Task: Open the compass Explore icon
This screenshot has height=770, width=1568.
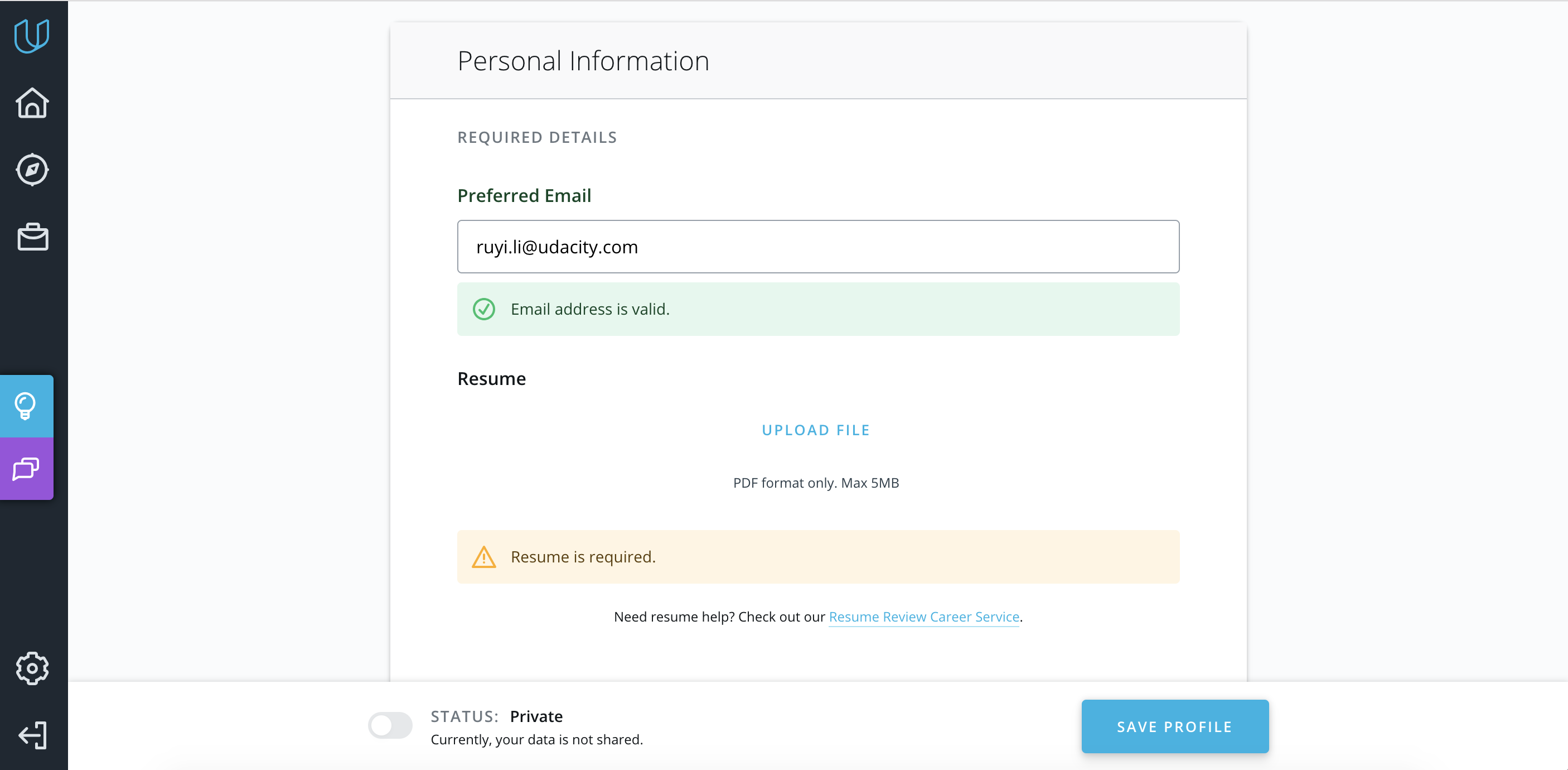Action: 32,170
